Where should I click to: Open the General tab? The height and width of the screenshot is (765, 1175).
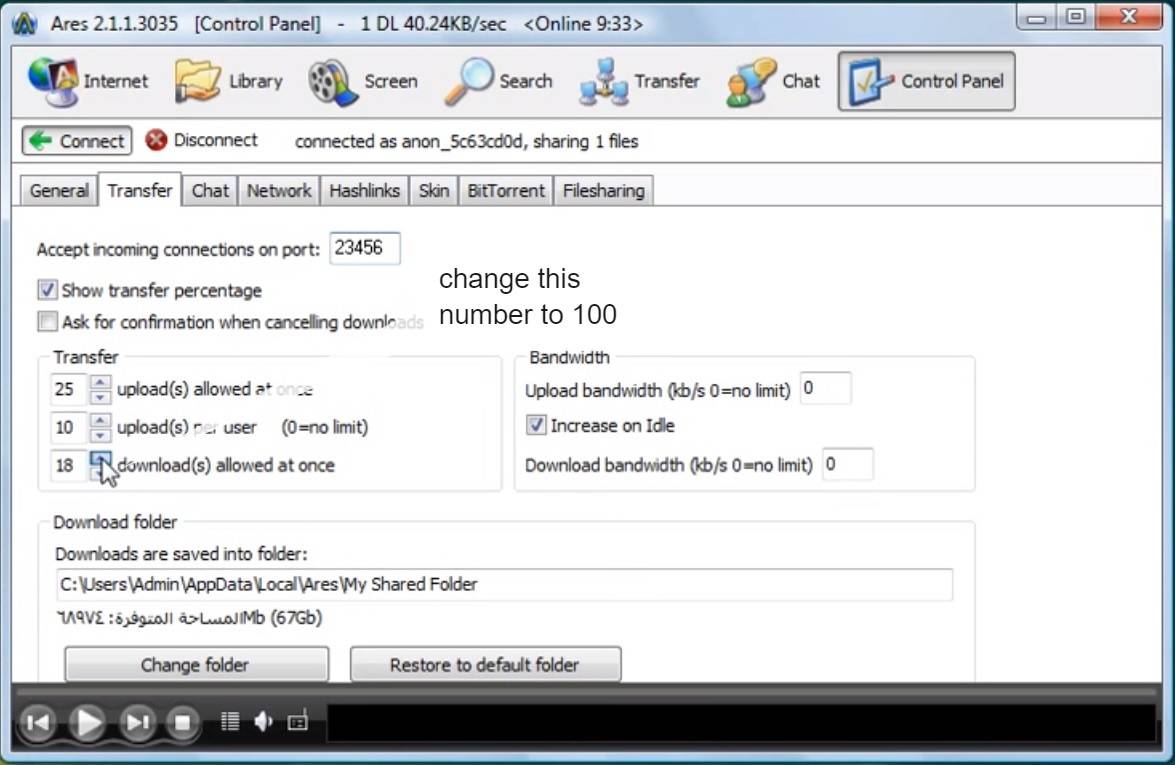[59, 191]
